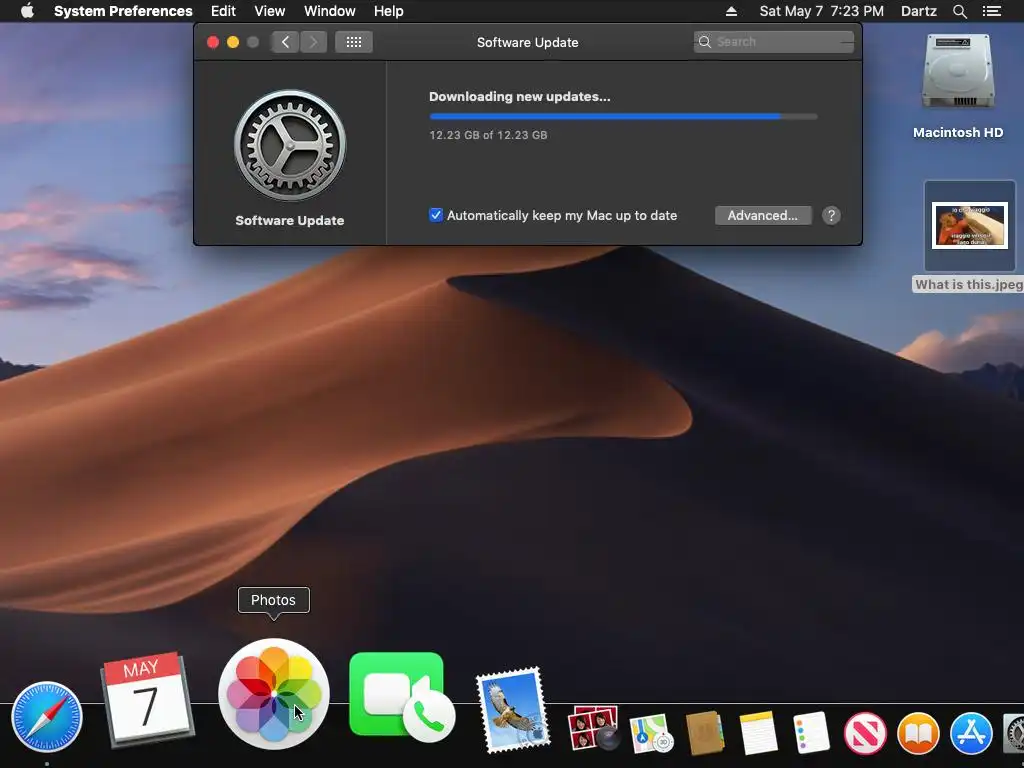Go back in System Preferences
Viewport: 1024px width, 768px height.
click(x=285, y=42)
